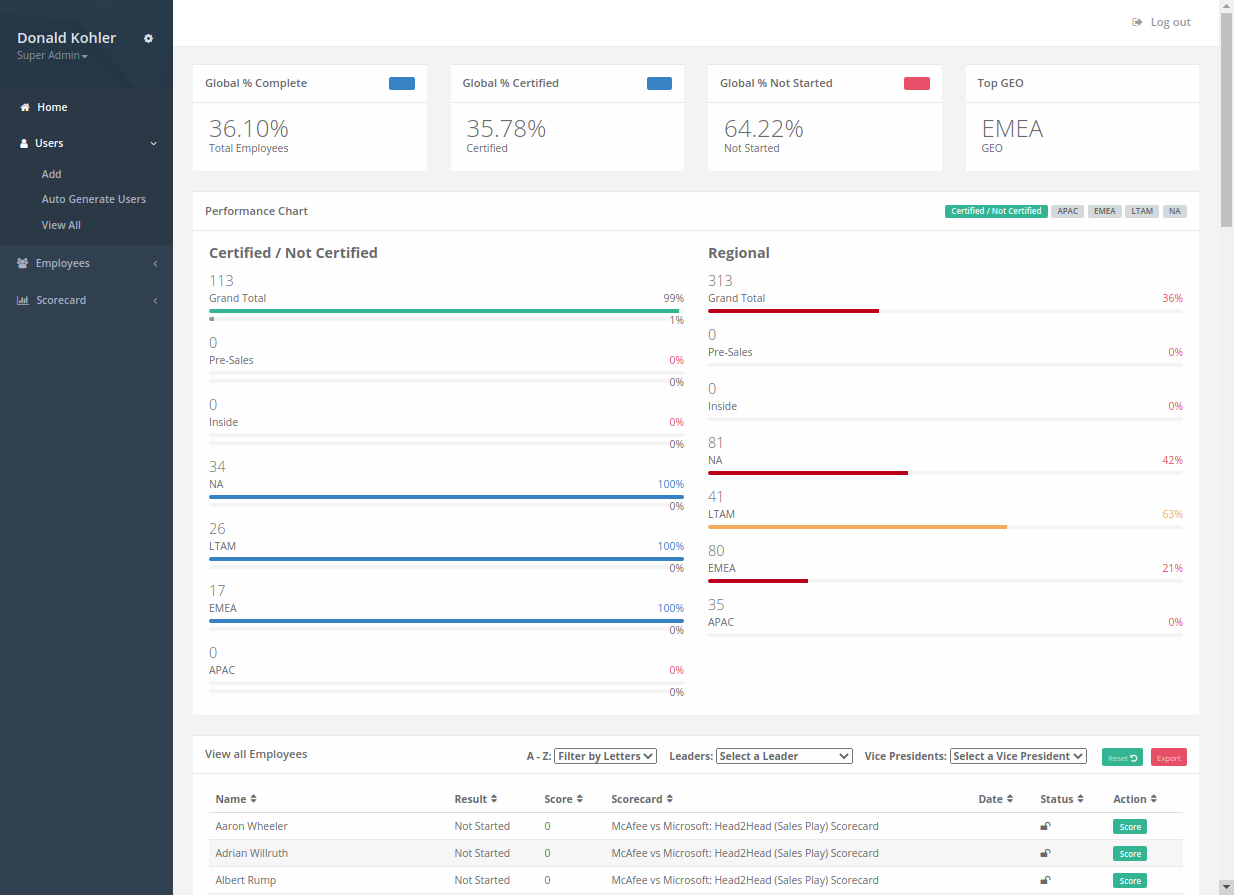Click the name Adrian Willruth
This screenshot has height=895, width=1234.
click(x=252, y=853)
